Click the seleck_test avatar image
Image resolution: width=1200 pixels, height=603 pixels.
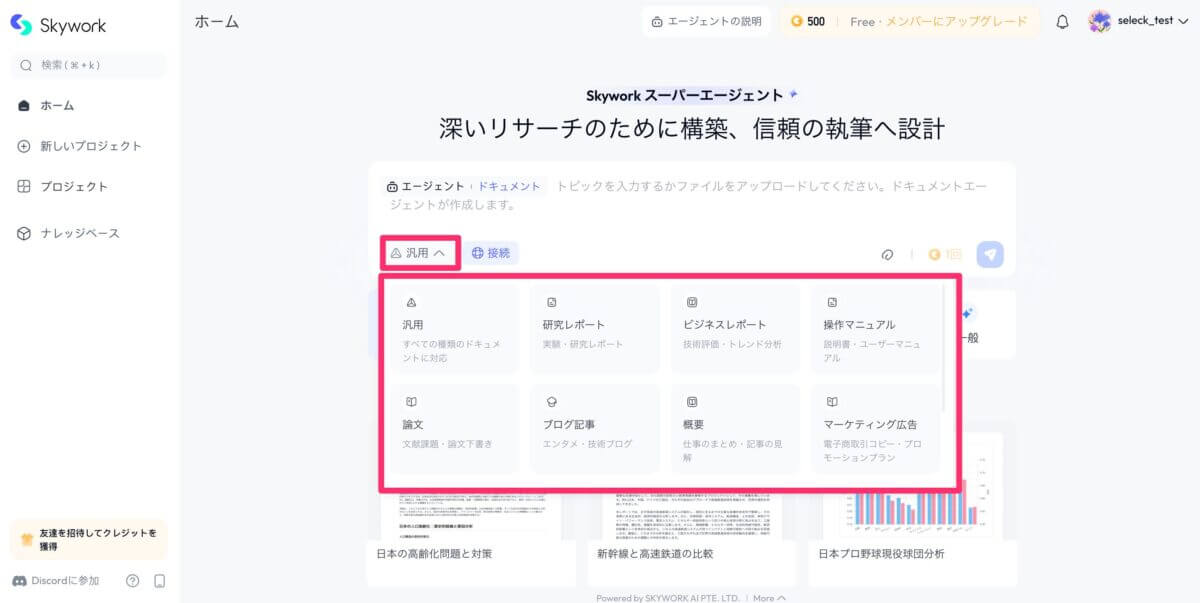[1099, 21]
